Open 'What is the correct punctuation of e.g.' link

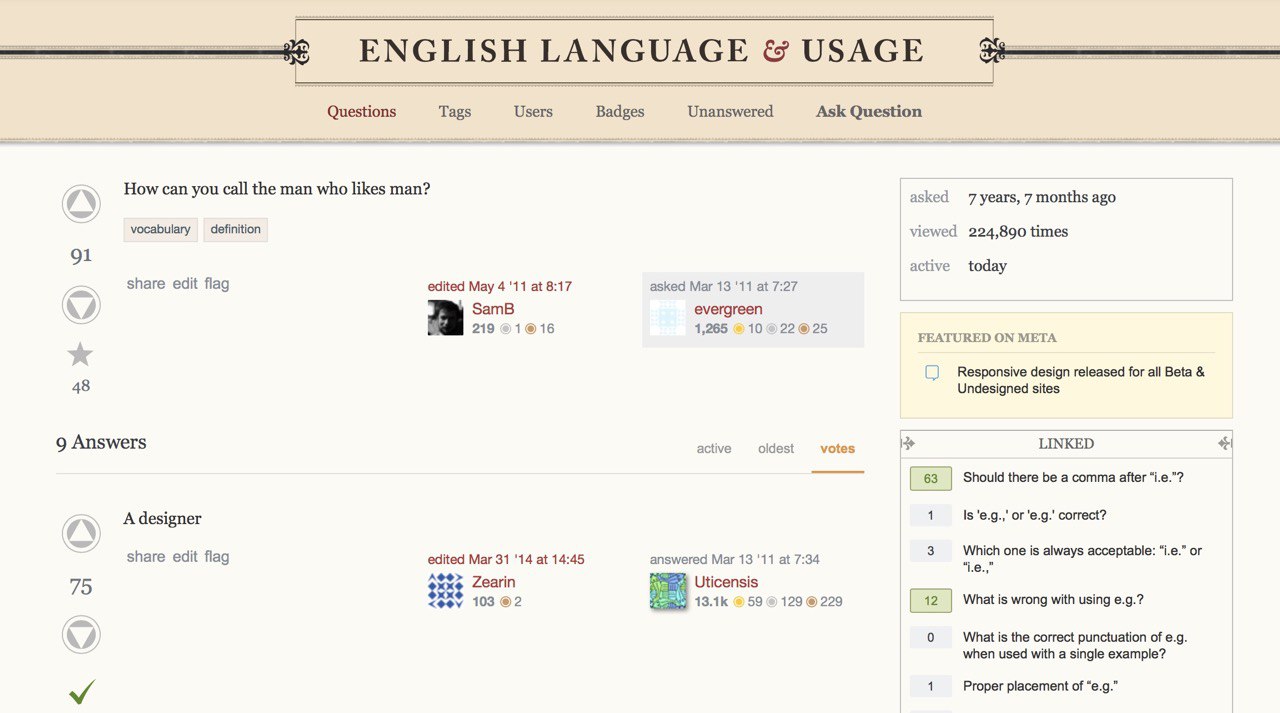(x=1075, y=645)
